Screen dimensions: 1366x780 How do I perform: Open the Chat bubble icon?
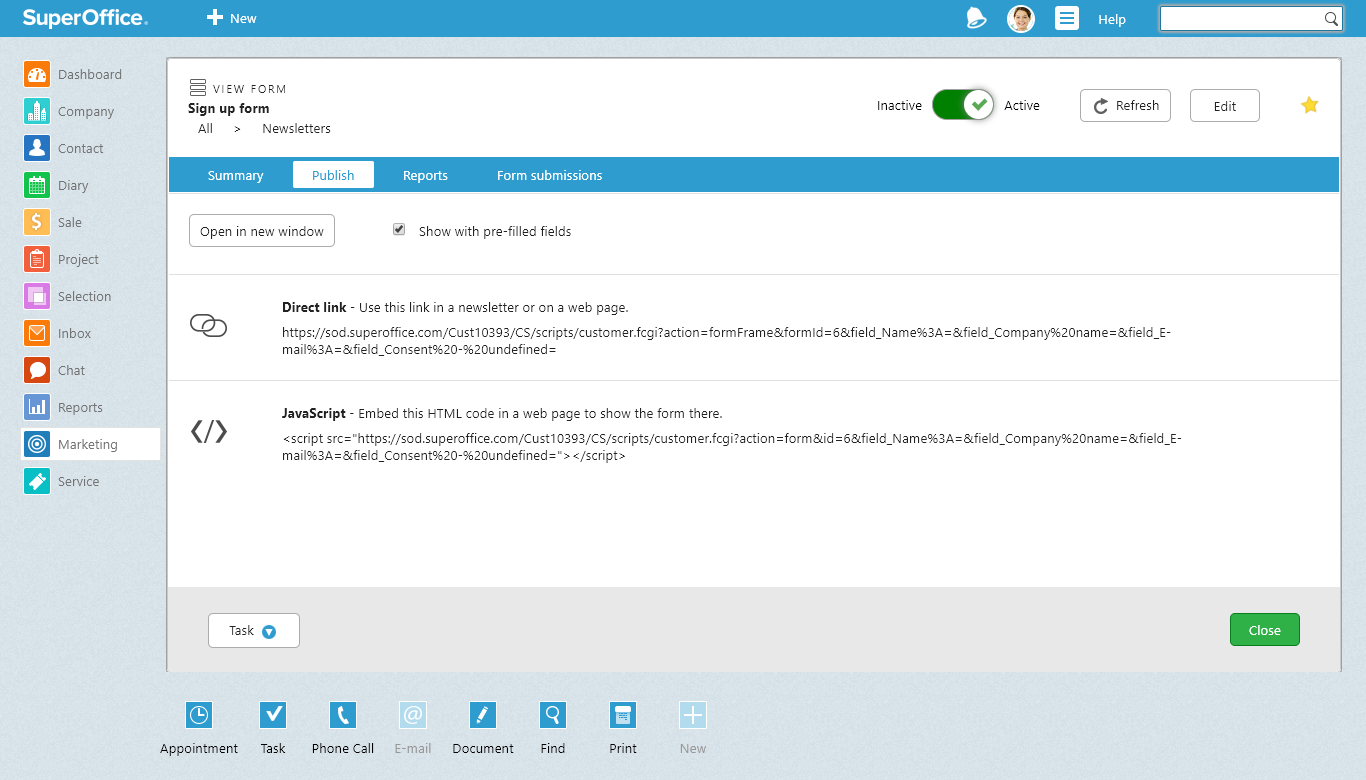[37, 370]
